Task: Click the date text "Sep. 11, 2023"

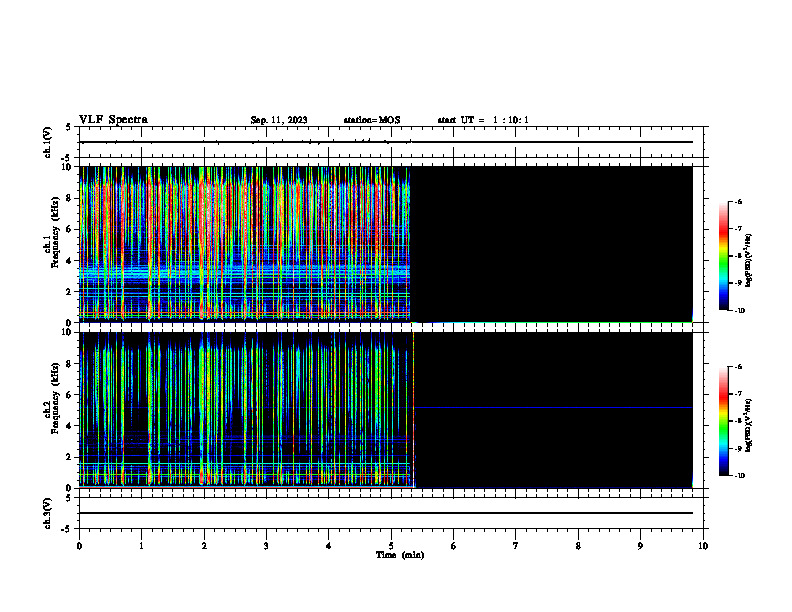Action: pos(279,120)
